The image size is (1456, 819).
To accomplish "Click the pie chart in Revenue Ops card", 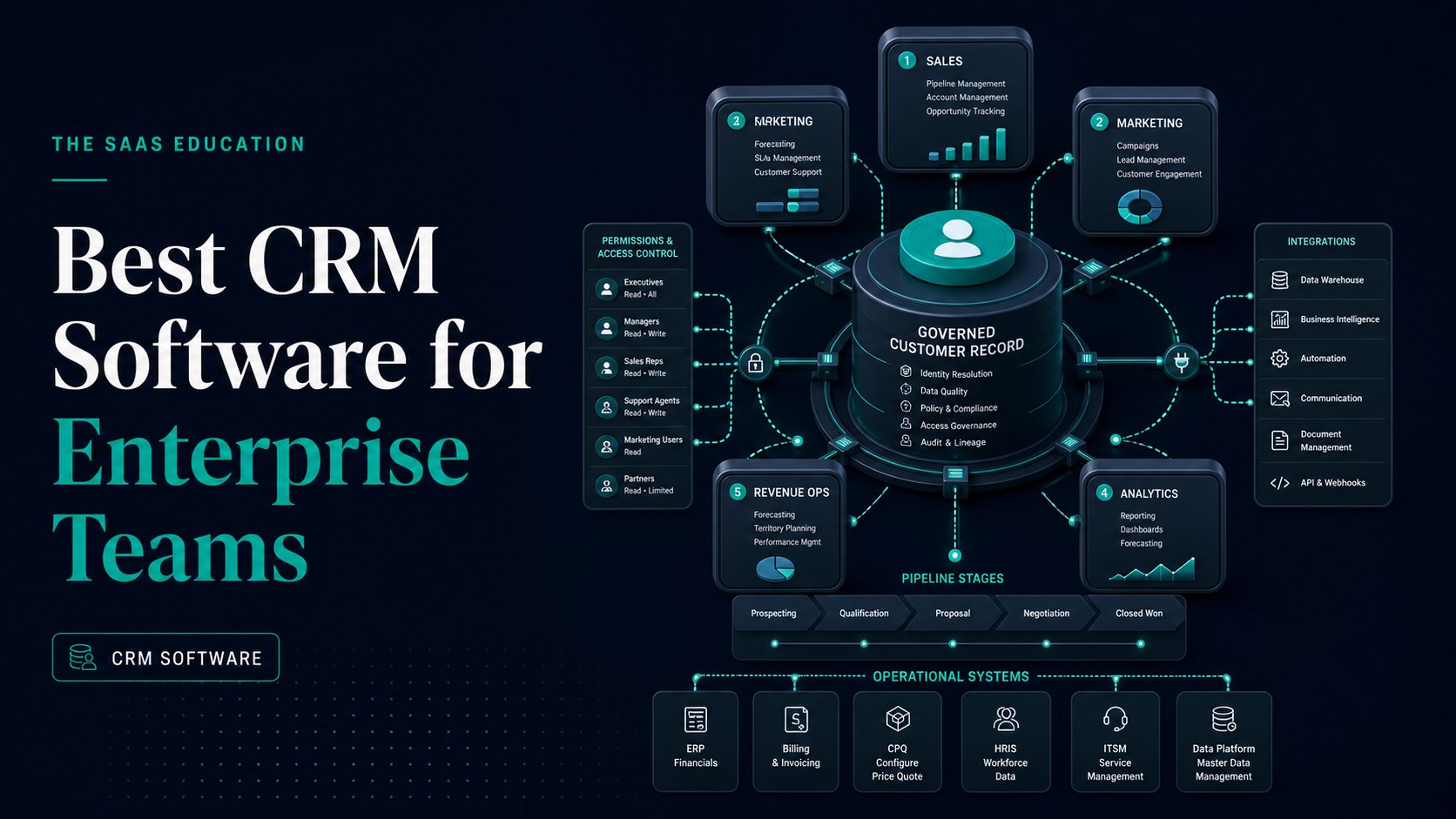I will pos(775,569).
